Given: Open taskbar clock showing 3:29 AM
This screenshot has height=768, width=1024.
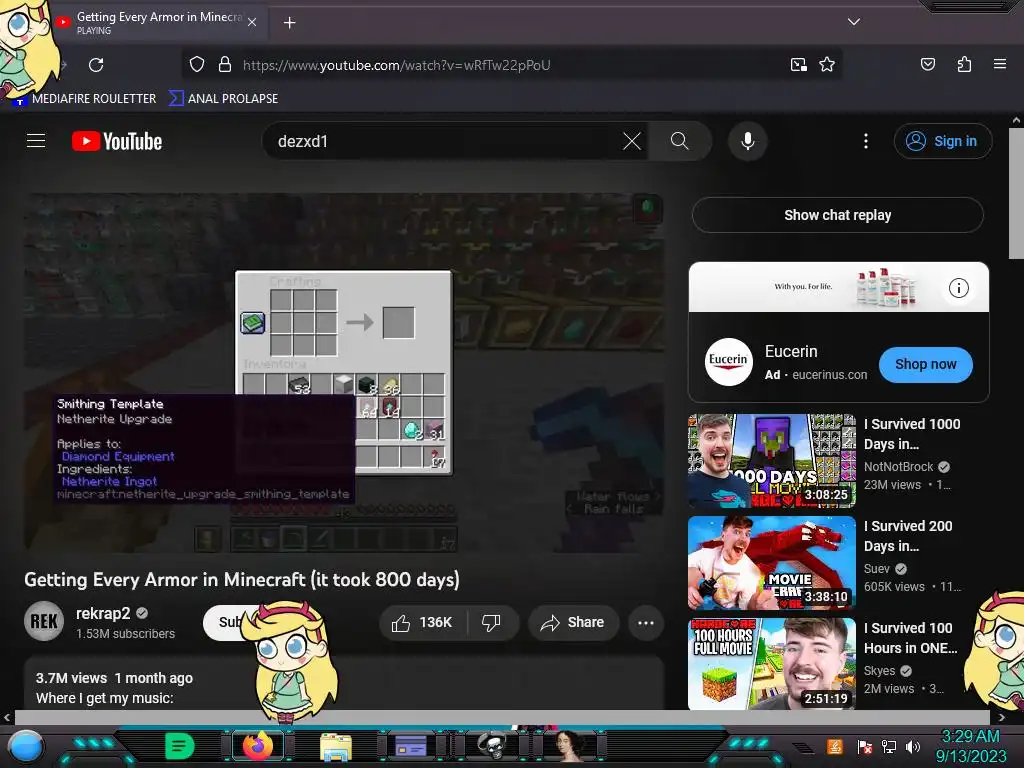Looking at the screenshot, I should 971,746.
